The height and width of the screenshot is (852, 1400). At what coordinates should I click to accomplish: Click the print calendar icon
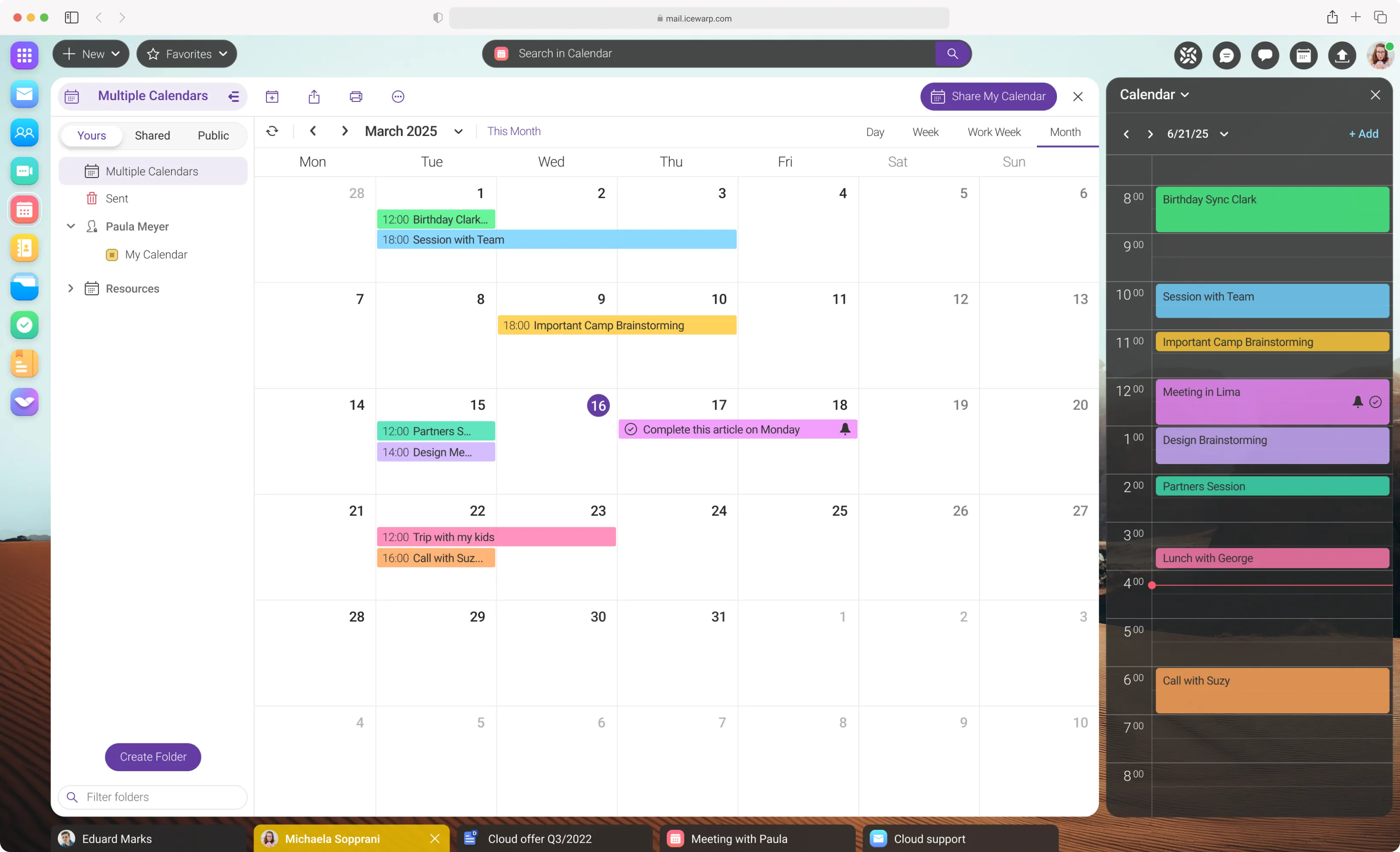(356, 97)
